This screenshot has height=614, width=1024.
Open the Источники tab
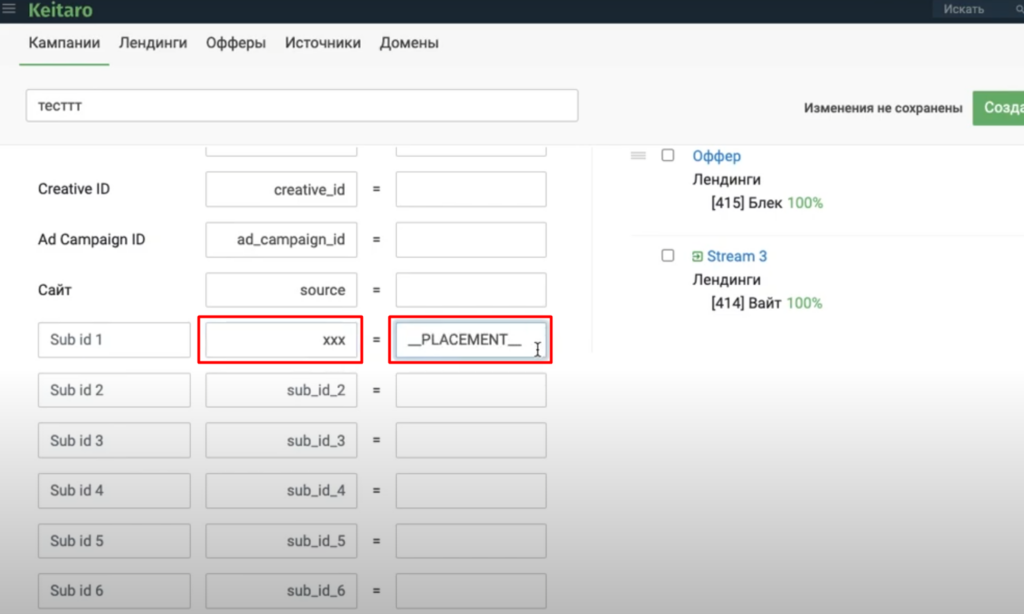coord(323,43)
